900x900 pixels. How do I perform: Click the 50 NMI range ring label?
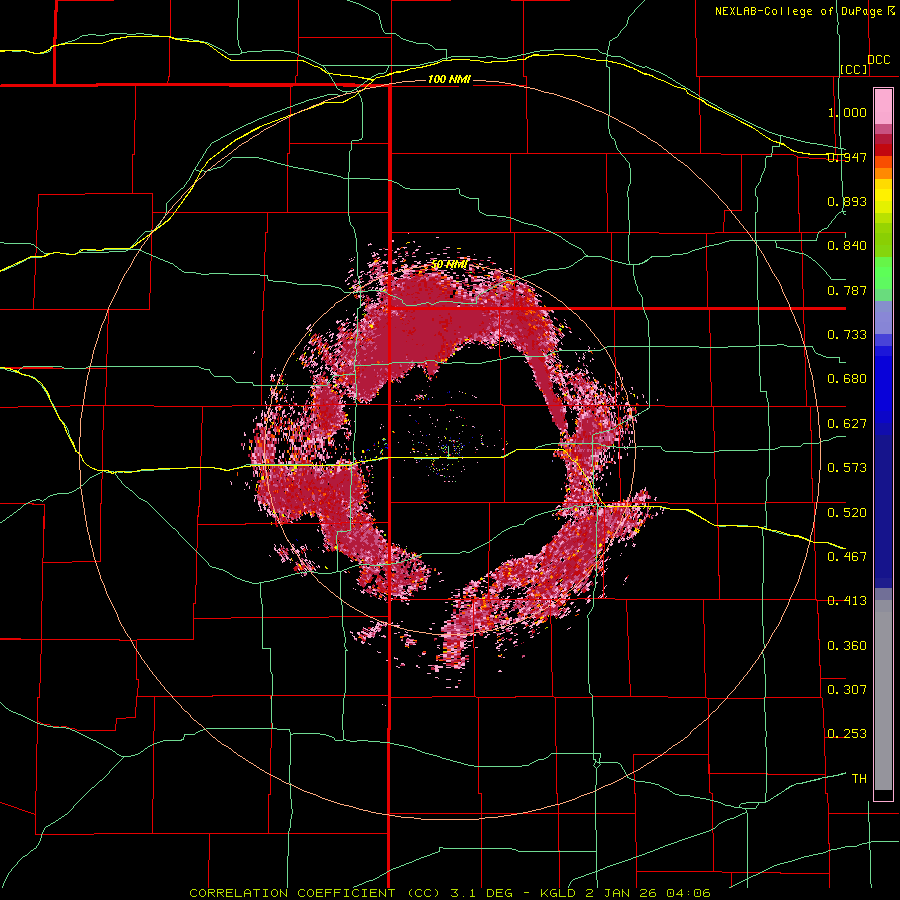(x=449, y=265)
